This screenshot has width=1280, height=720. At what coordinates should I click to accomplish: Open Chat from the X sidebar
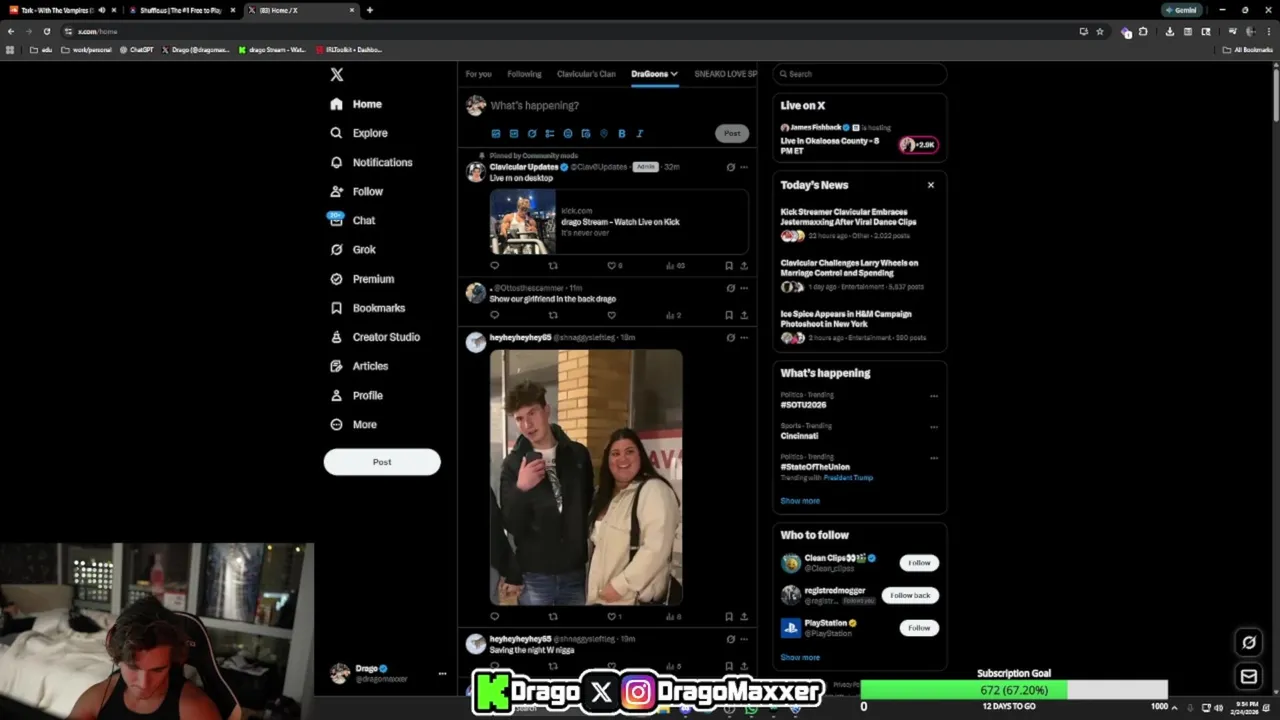tap(353, 220)
